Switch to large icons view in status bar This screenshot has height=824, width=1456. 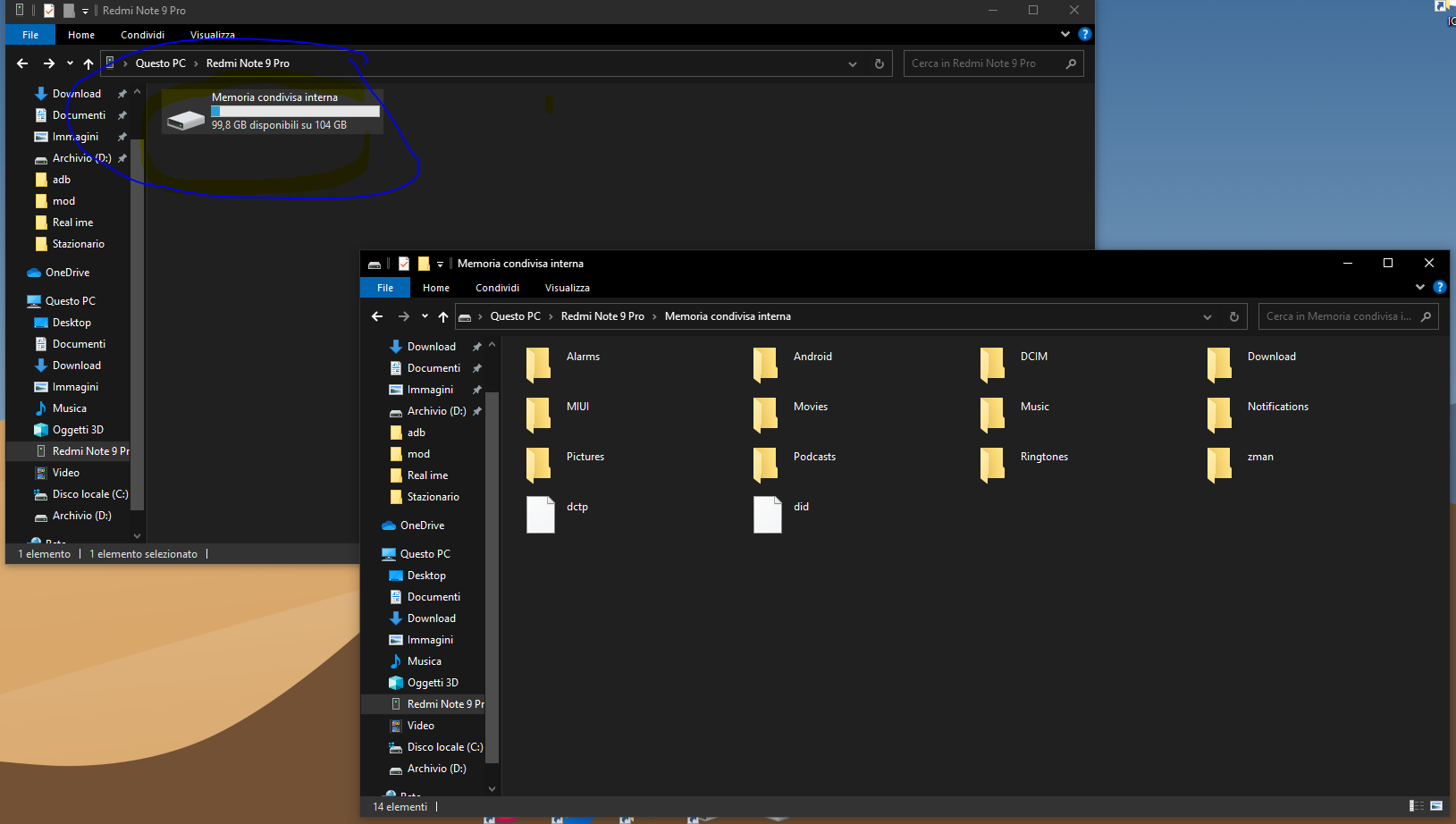pos(1436,806)
